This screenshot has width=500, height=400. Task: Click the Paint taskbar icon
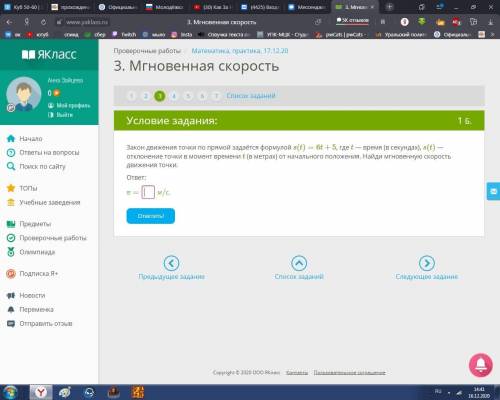65,392
